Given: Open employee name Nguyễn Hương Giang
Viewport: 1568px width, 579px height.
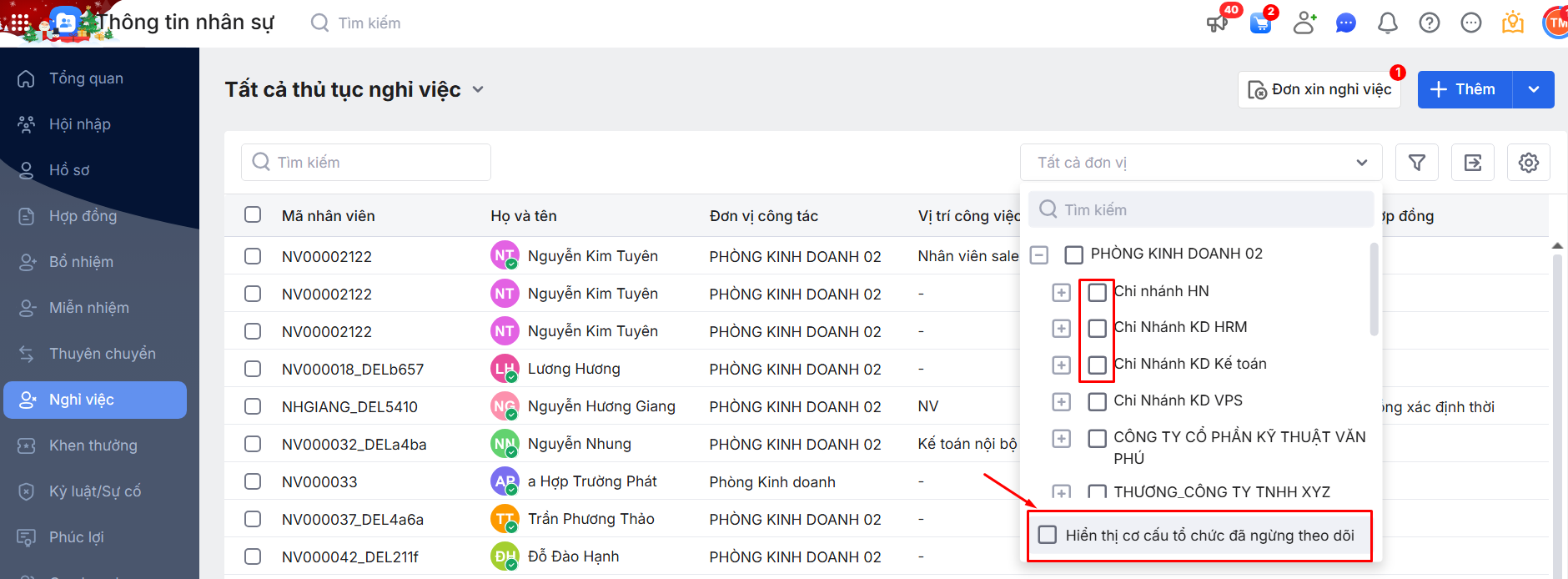Looking at the screenshot, I should coord(601,406).
